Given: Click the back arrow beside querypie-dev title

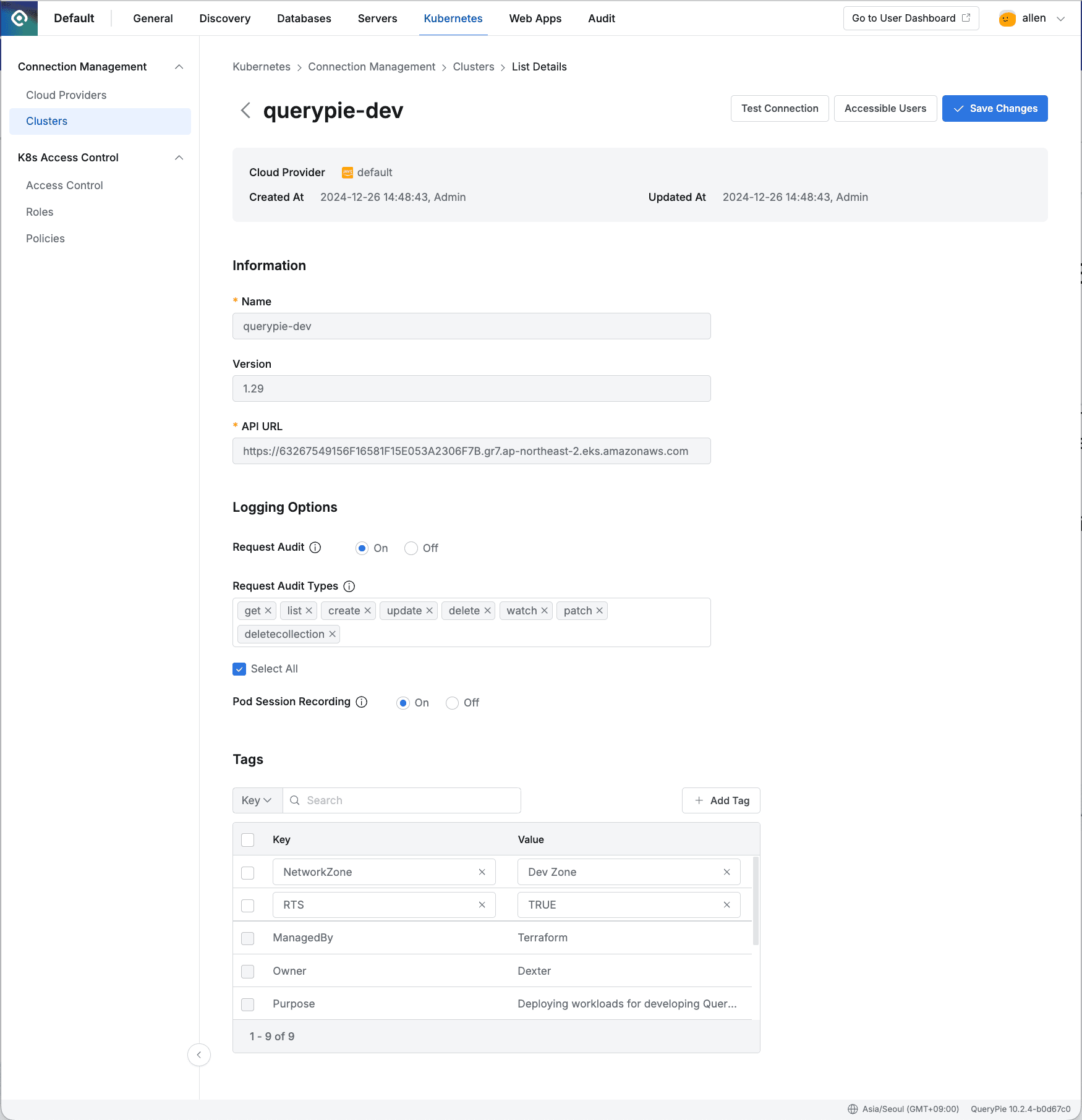Looking at the screenshot, I should click(x=245, y=110).
